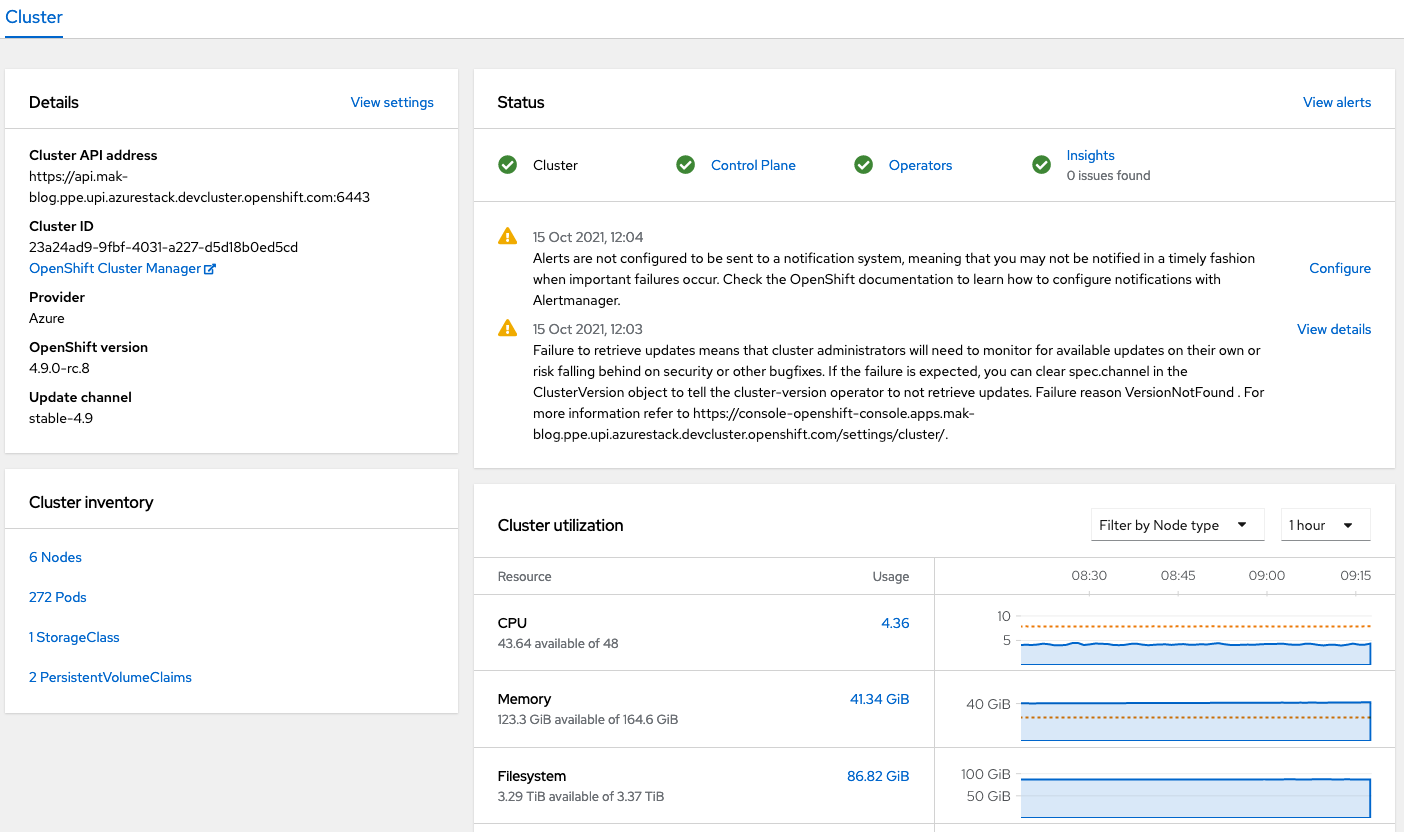This screenshot has width=1404, height=832.
Task: Open the Filter by Node type dropdown
Action: tap(1177, 524)
